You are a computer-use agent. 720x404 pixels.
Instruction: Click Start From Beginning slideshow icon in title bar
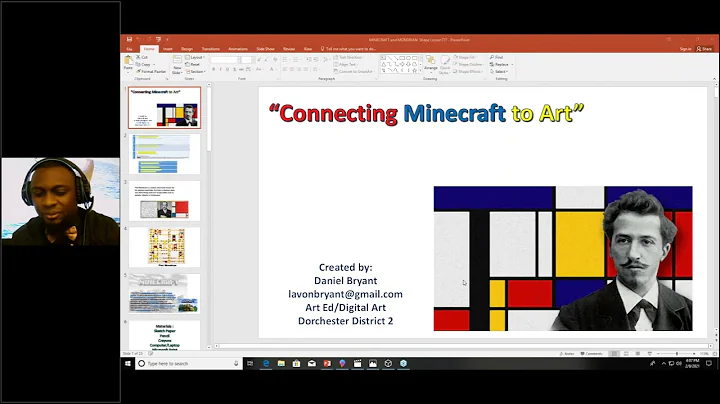[158, 39]
